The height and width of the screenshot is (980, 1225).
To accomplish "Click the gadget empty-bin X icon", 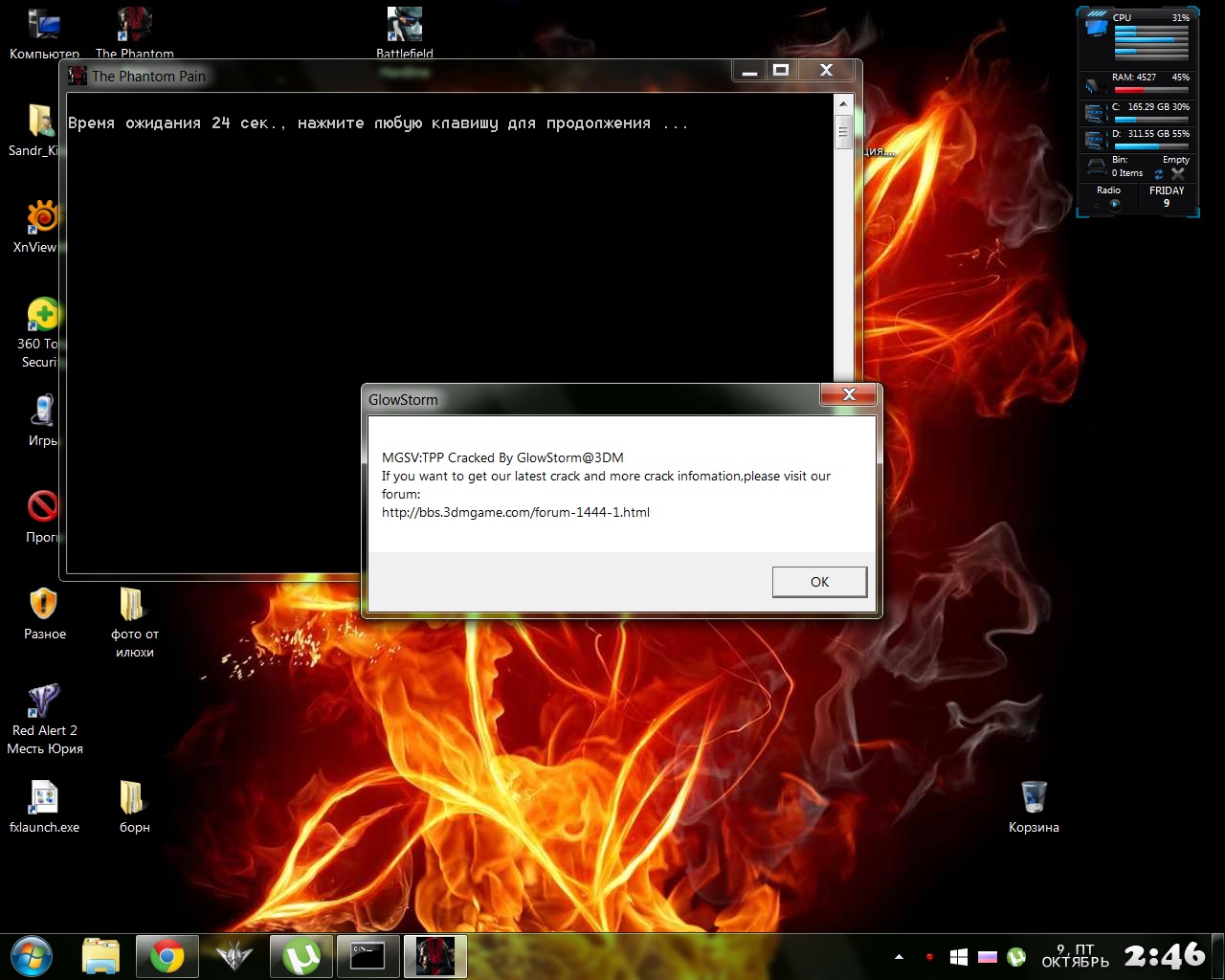I will (x=1178, y=174).
